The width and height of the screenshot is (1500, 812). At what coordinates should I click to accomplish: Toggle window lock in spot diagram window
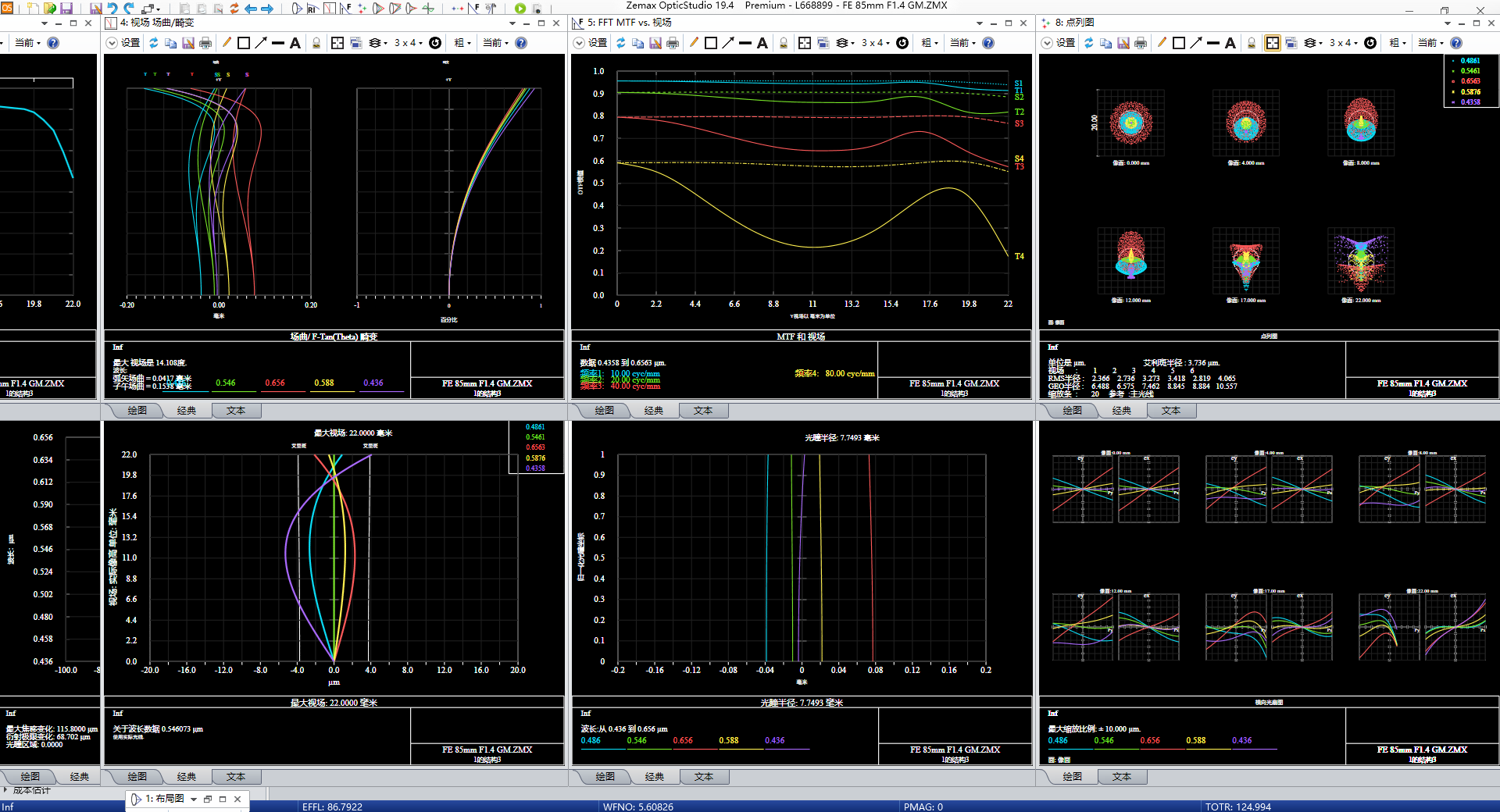pos(1252,43)
